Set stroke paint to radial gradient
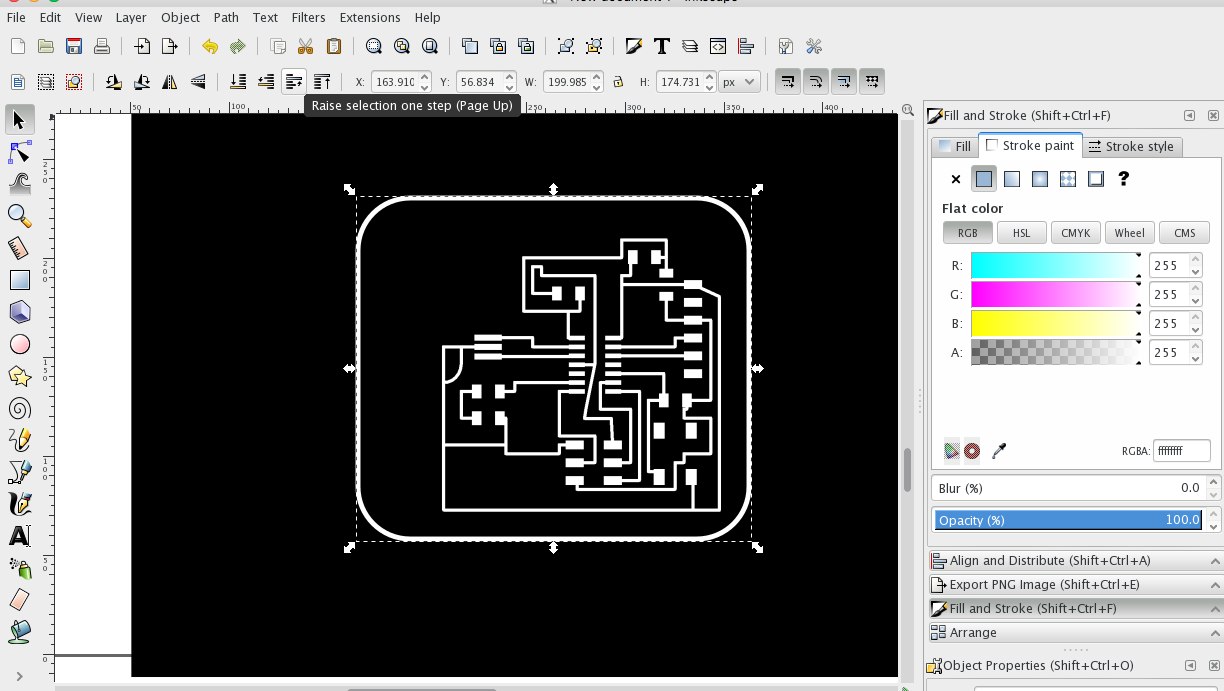Image resolution: width=1224 pixels, height=691 pixels. coord(1040,179)
